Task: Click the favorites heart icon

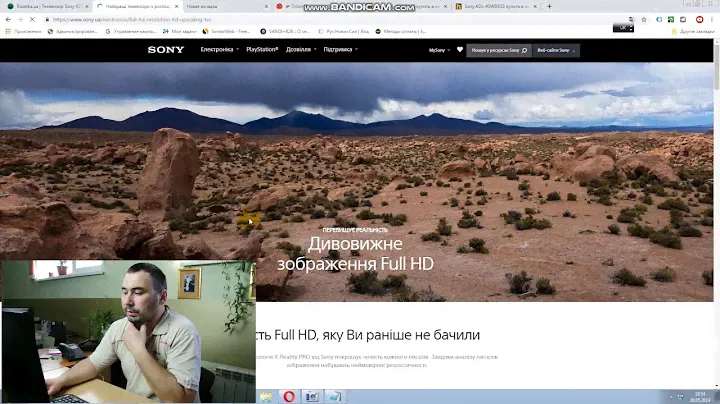Action: coord(460,49)
